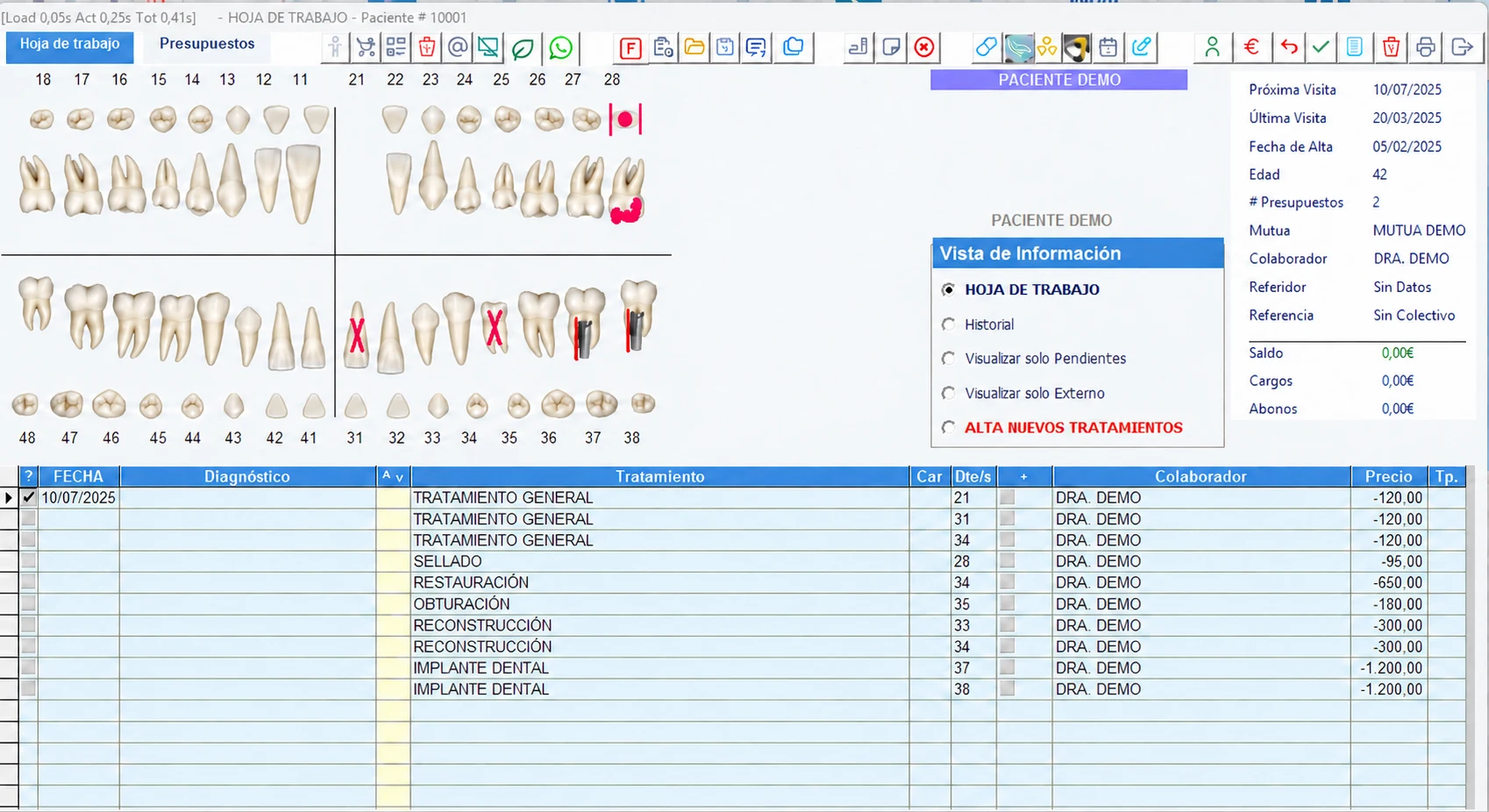Select Visualizar solo Pendientes radio option
Viewport: 1489px width, 812px height.
[x=948, y=359]
